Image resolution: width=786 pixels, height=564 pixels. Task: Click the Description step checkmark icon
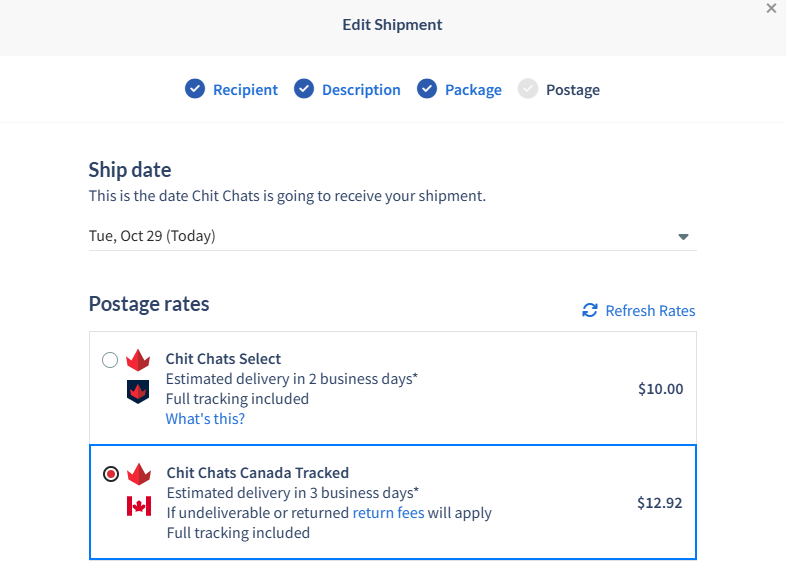tap(304, 89)
